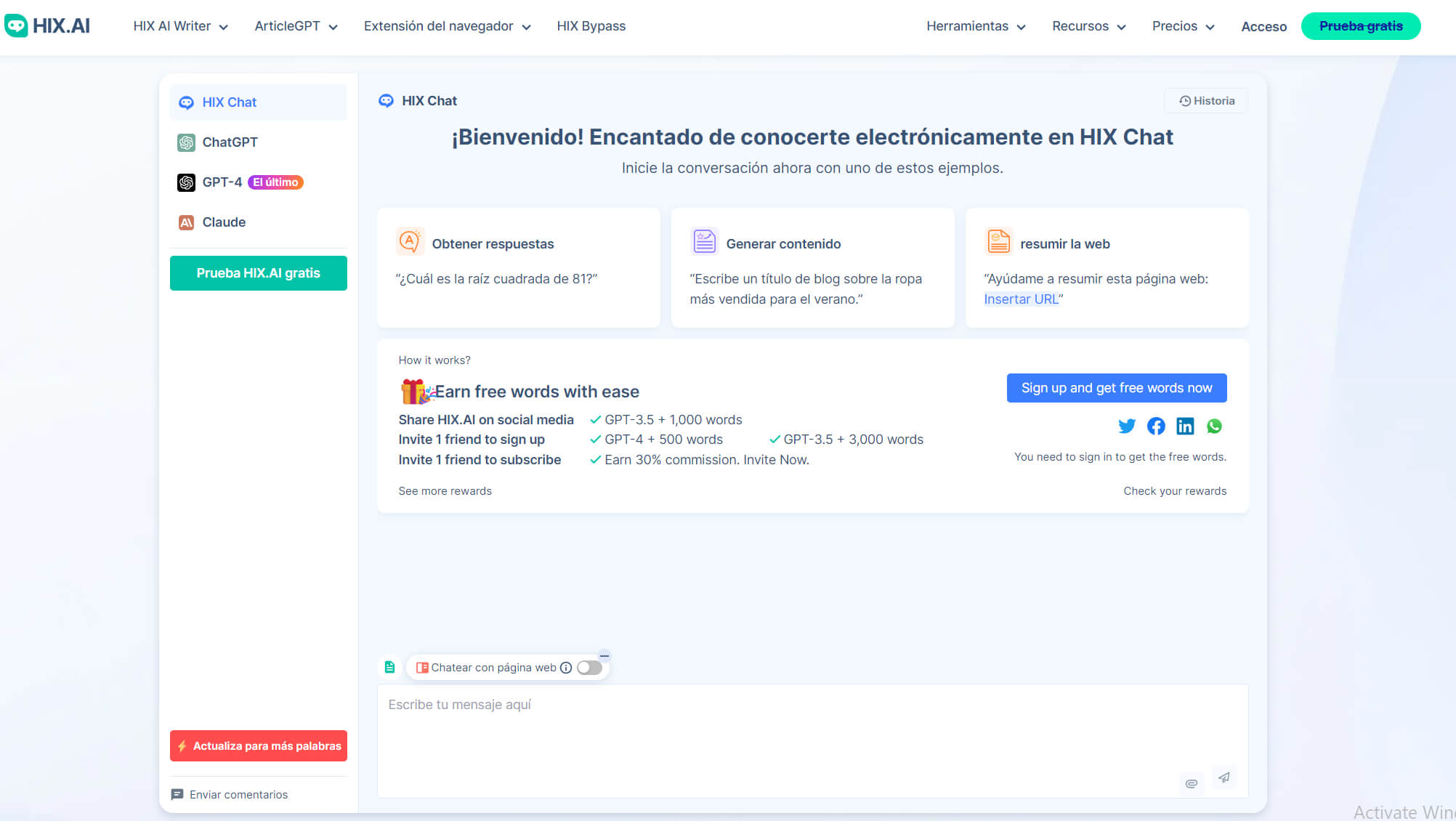Click See more rewards link
This screenshot has height=821, width=1456.
[445, 491]
